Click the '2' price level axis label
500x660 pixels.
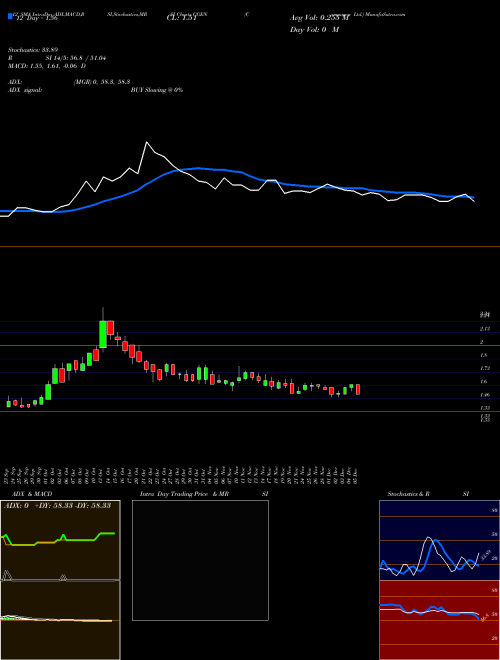point(481,342)
